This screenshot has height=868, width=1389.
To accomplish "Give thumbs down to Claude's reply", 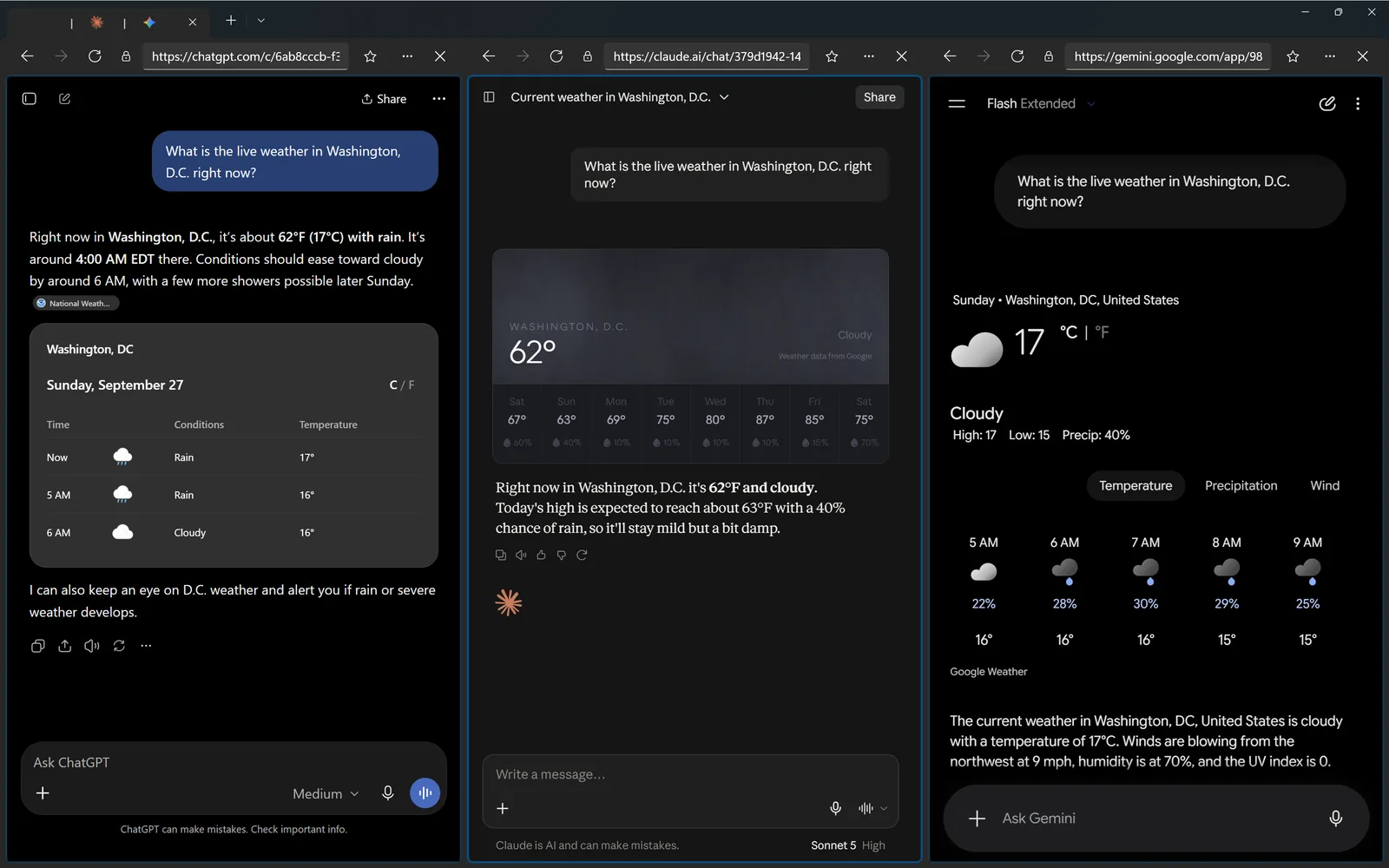I will click(562, 555).
